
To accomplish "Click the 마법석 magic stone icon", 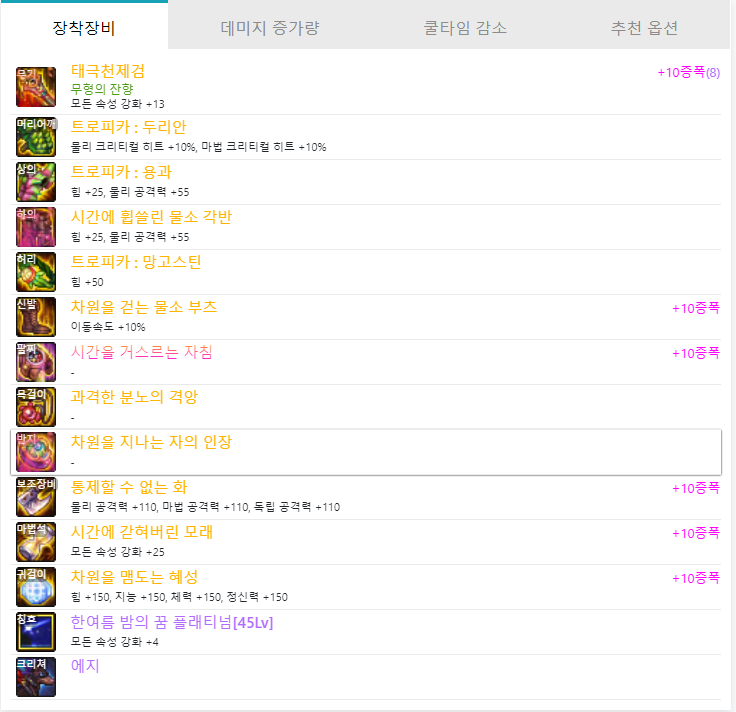I will click(x=36, y=542).
